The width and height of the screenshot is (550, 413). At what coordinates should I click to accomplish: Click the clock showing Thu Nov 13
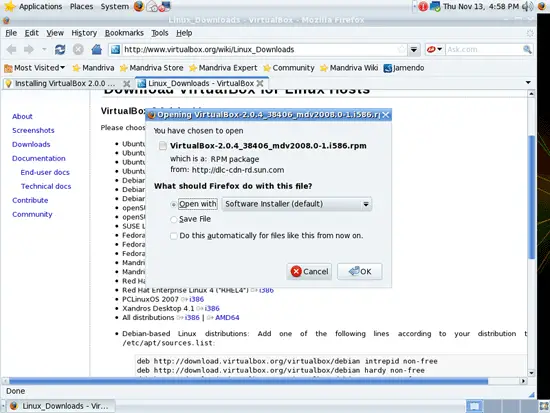tap(481, 6)
